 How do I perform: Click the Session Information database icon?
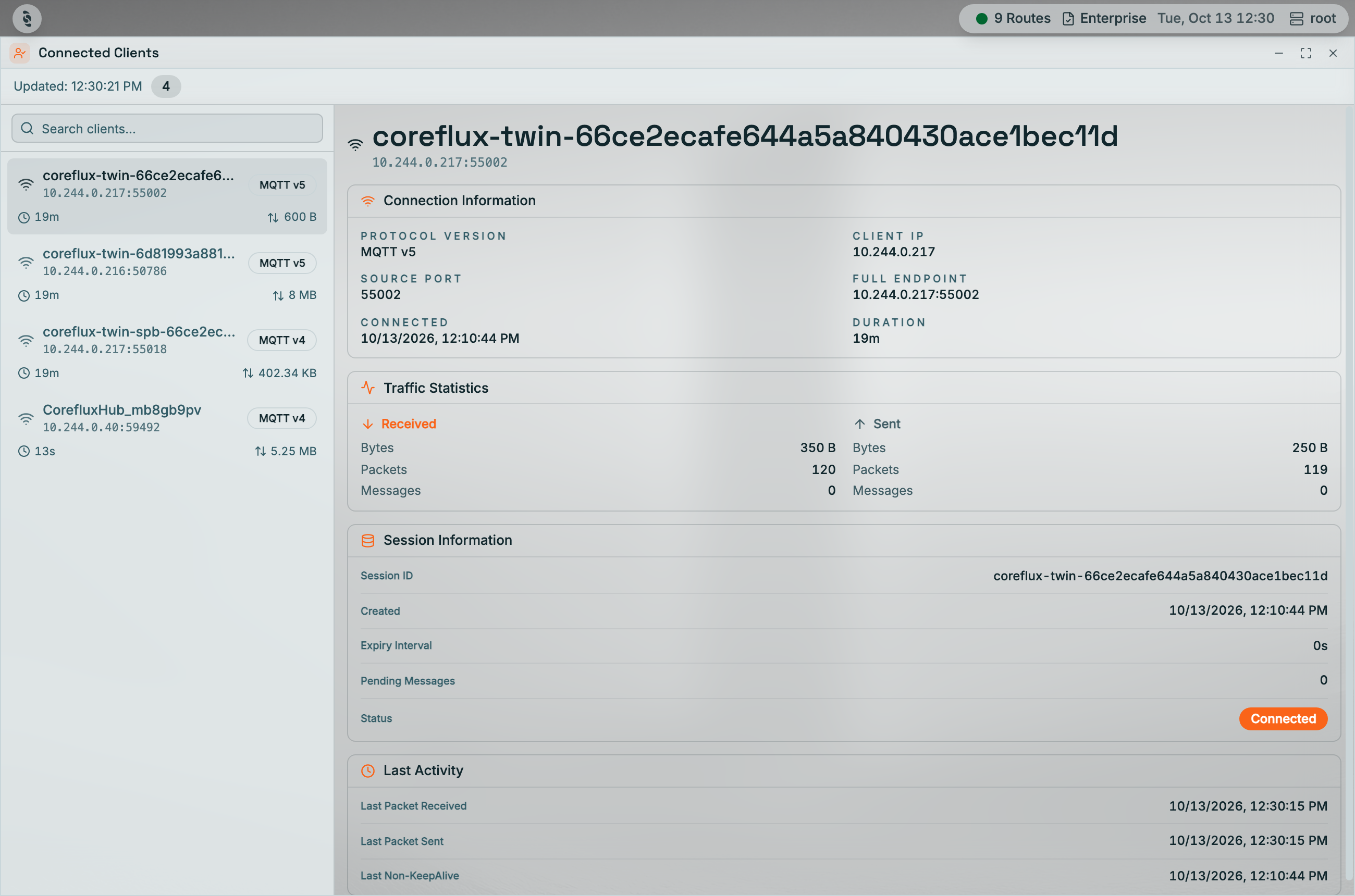[x=367, y=541]
